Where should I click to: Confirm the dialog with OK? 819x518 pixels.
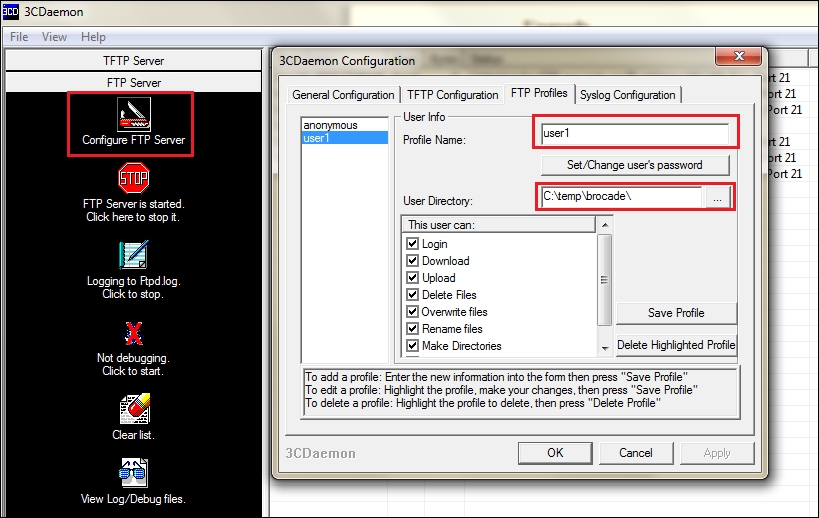[x=555, y=453]
